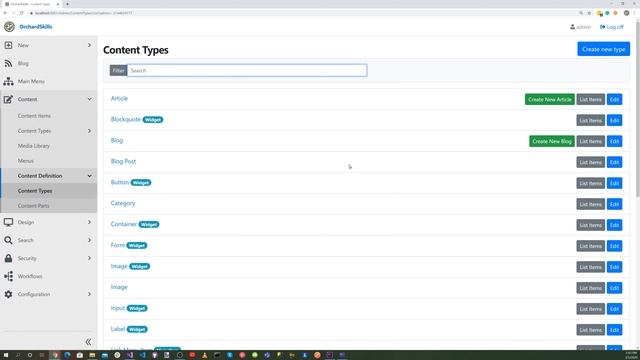
Task: Click Edit for Input widget
Action: (x=614, y=309)
